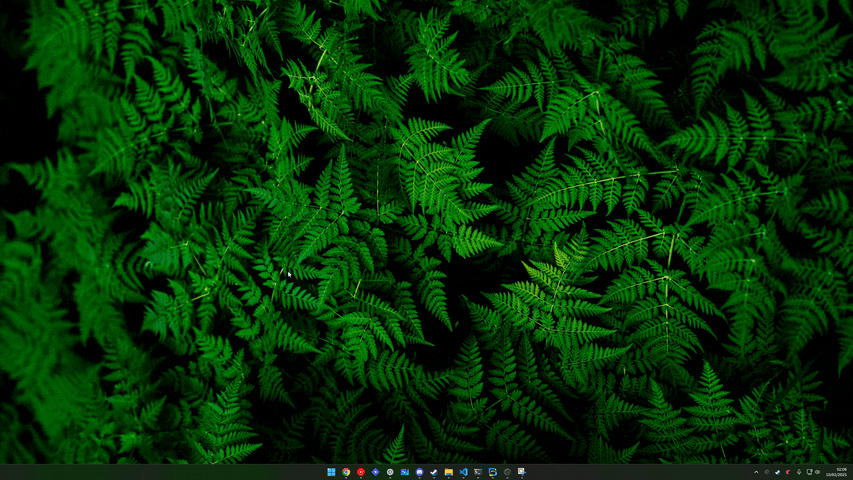Image resolution: width=853 pixels, height=480 pixels.
Task: Open the Terminal window from taskbar
Action: pyautogui.click(x=478, y=472)
